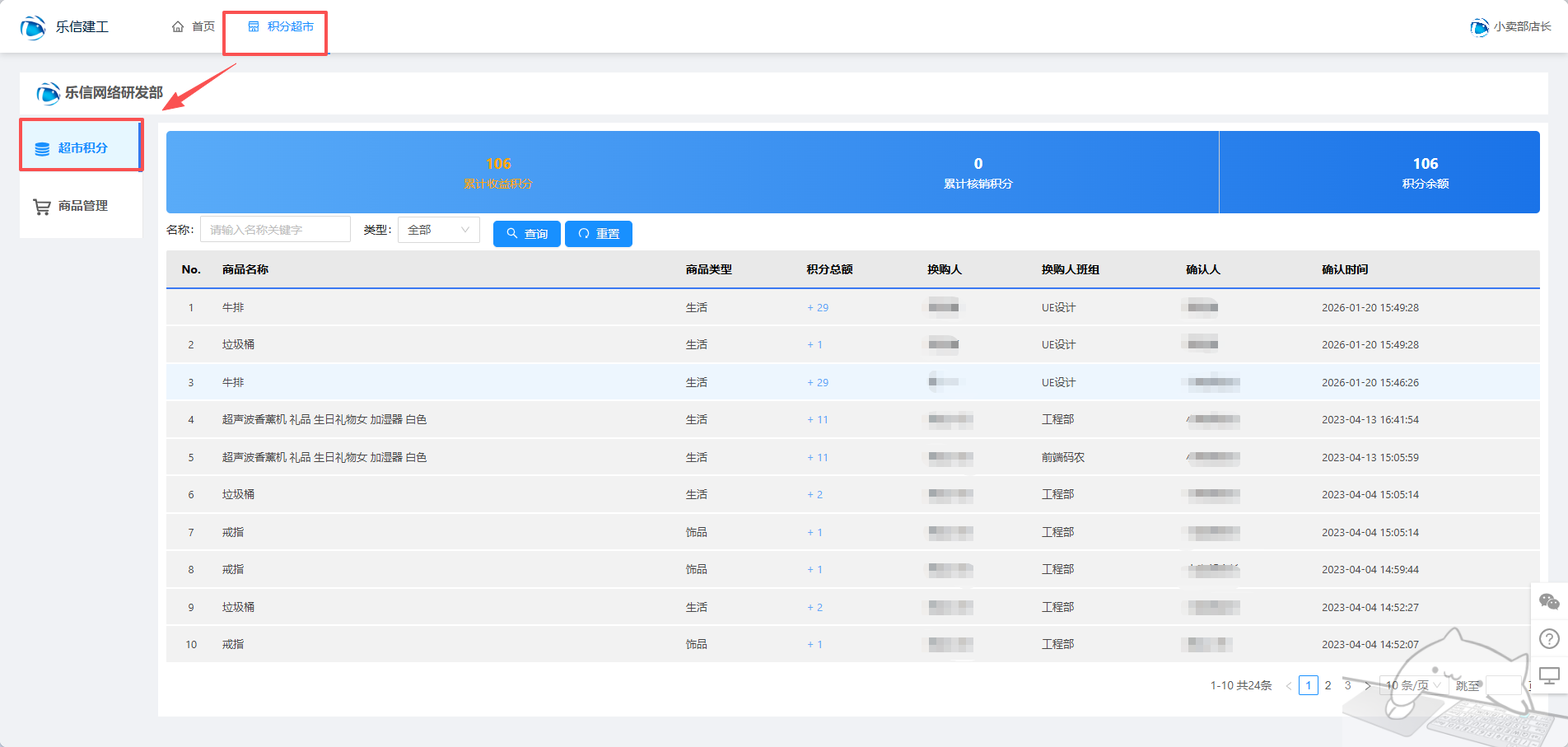Click the WeChat icon in floating sidebar

click(x=1549, y=602)
